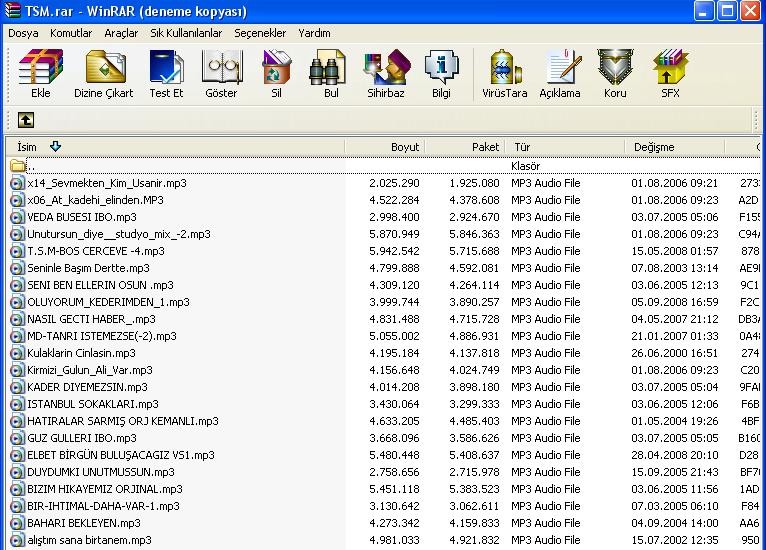Open the parent folder '..' entry

coord(30,166)
